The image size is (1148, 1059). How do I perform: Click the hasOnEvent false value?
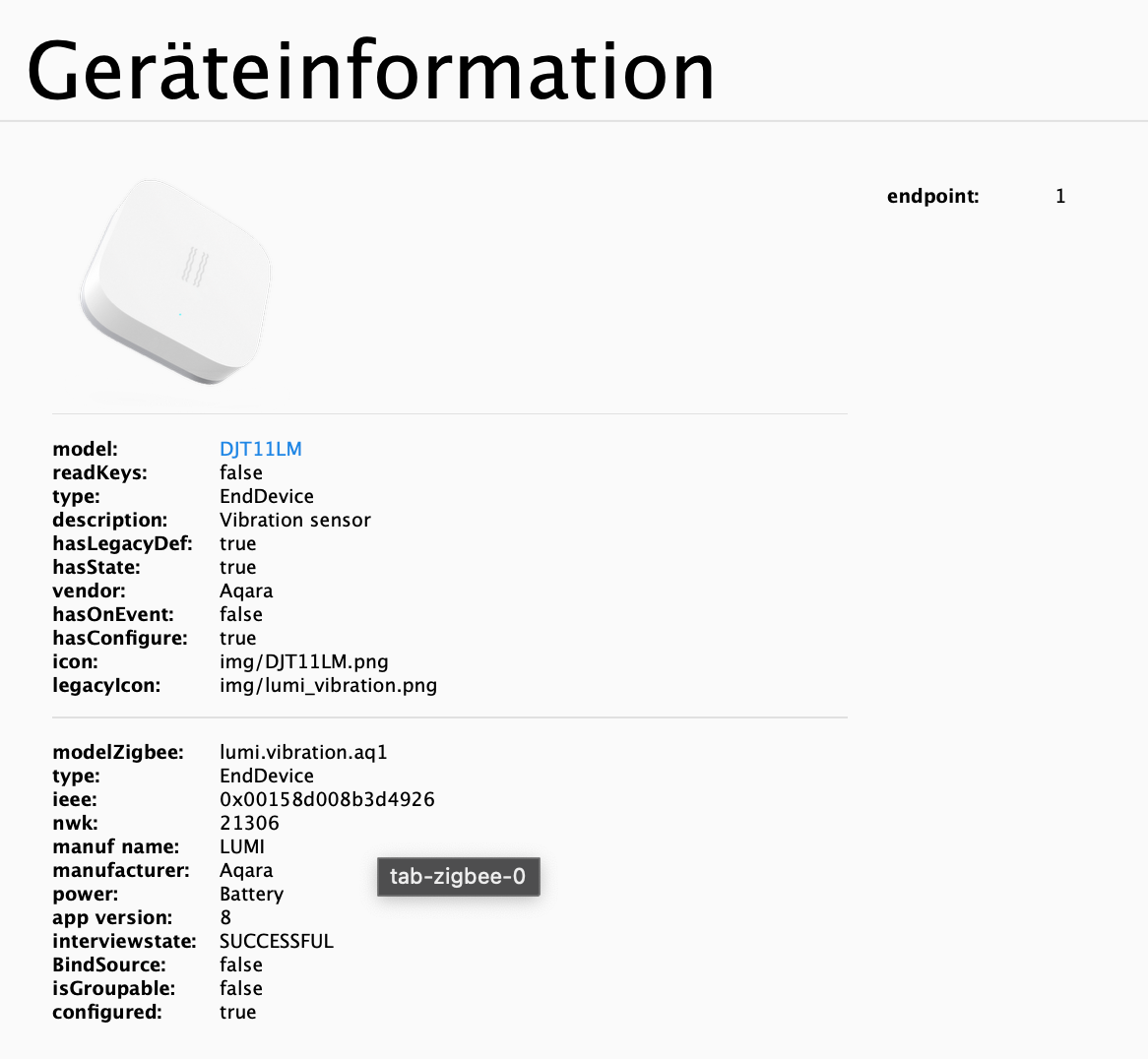pyautogui.click(x=241, y=614)
